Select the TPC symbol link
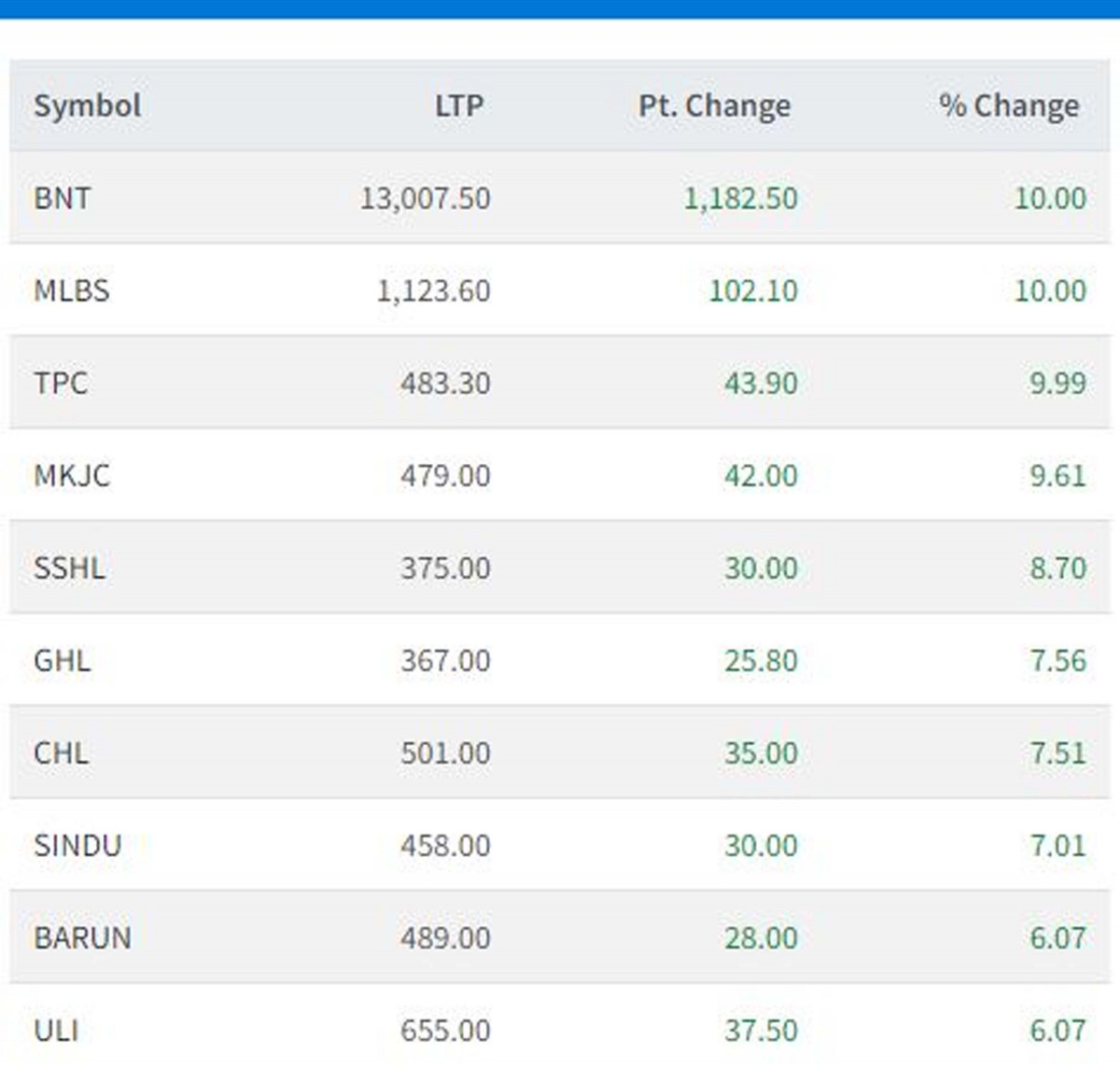1120x1067 pixels. [61, 383]
